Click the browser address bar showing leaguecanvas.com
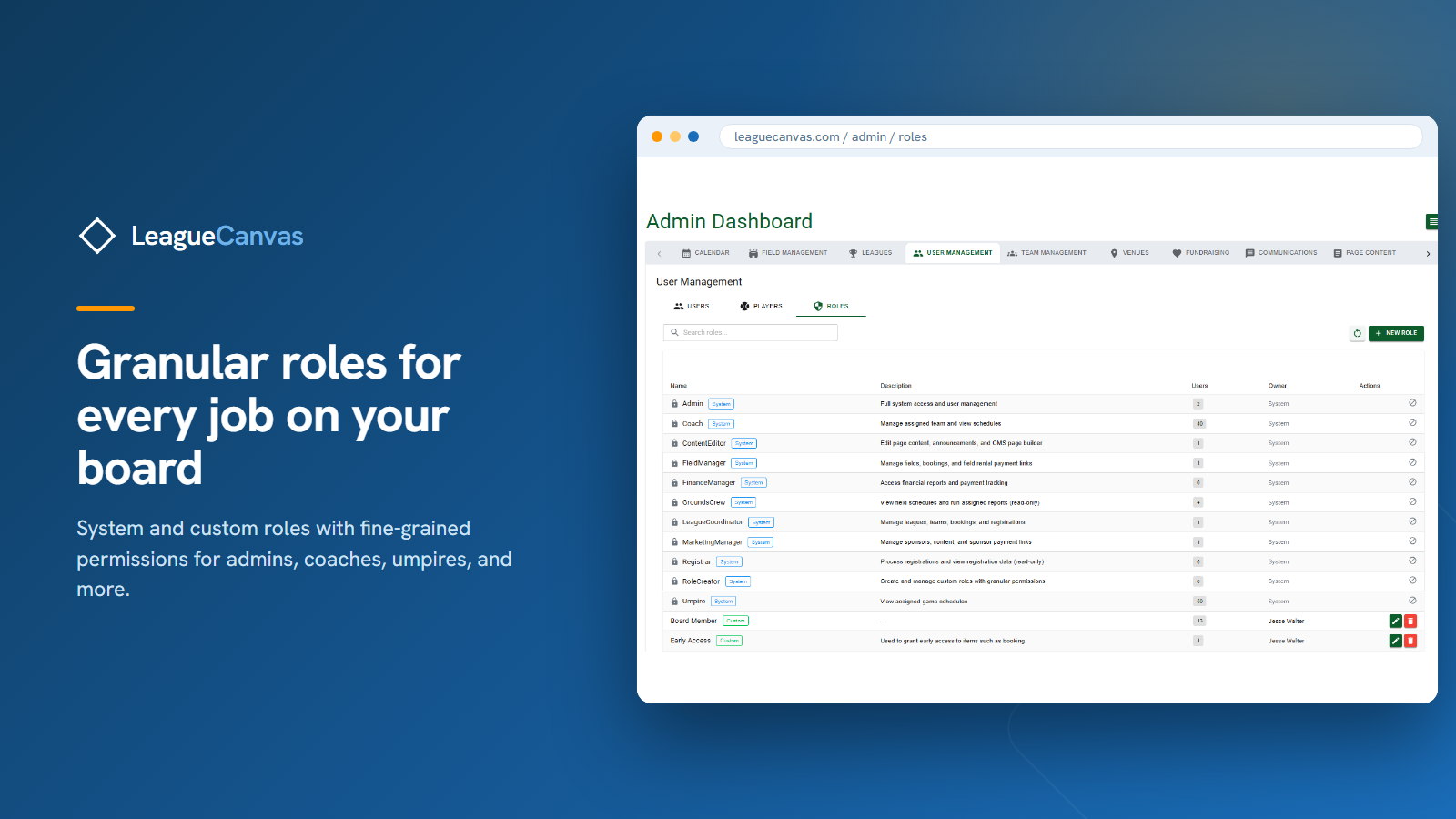1456x819 pixels. point(1070,136)
